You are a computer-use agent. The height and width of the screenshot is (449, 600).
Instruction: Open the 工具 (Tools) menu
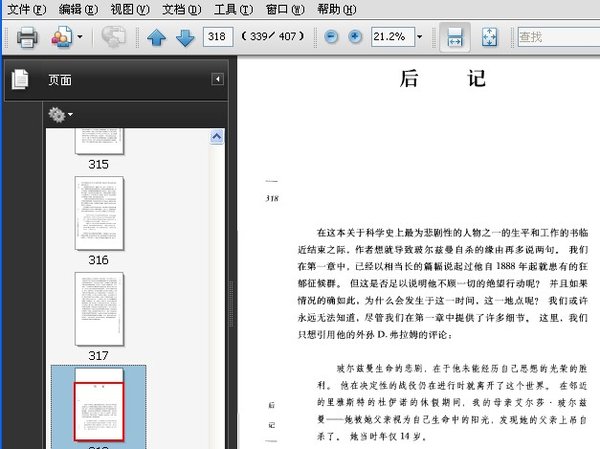tap(234, 9)
